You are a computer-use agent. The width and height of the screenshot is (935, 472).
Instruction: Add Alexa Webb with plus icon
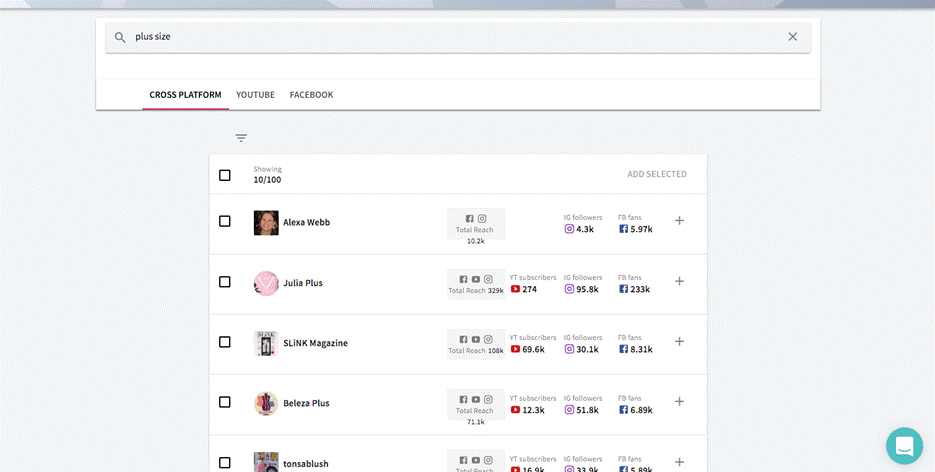click(x=680, y=221)
